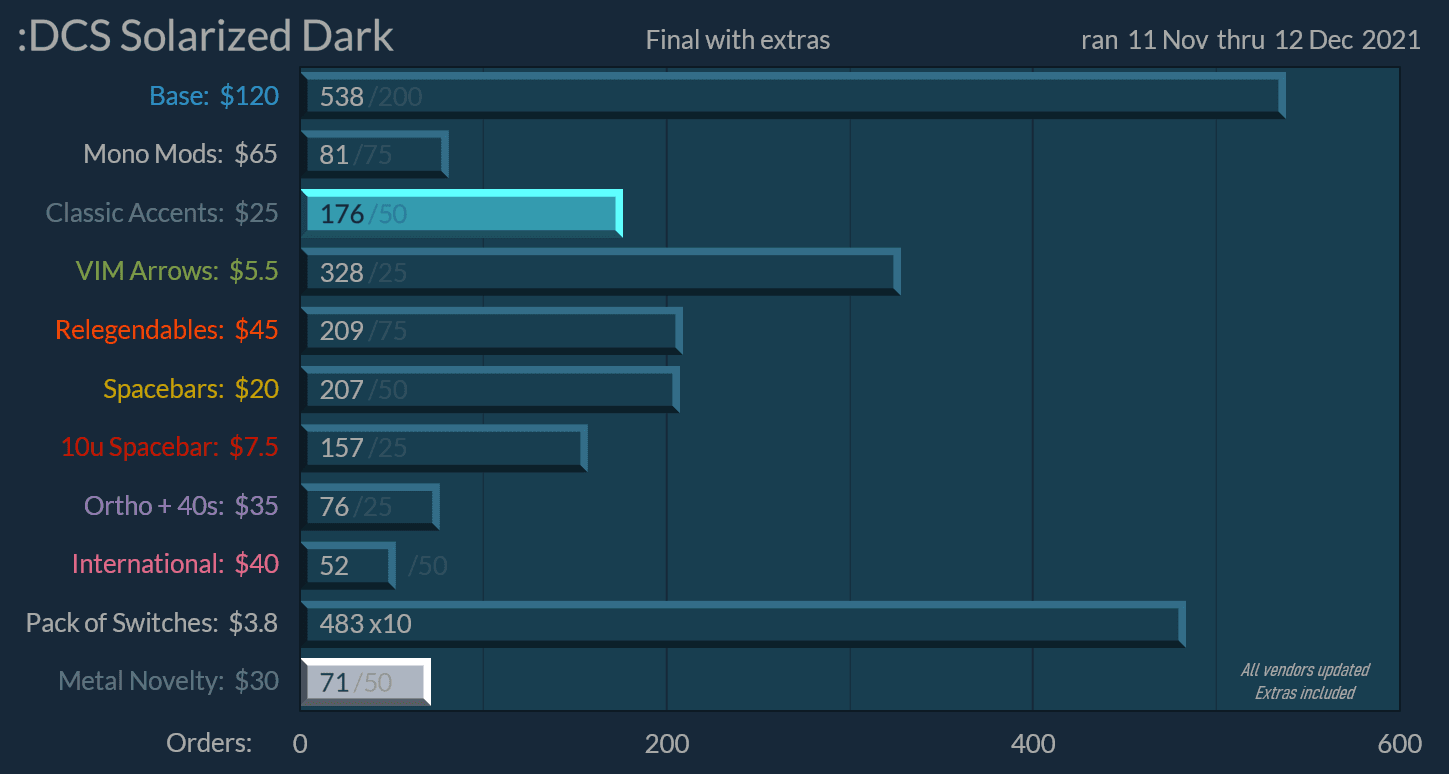Click the Metal Novelty $30 label
The height and width of the screenshot is (774, 1449).
[168, 681]
